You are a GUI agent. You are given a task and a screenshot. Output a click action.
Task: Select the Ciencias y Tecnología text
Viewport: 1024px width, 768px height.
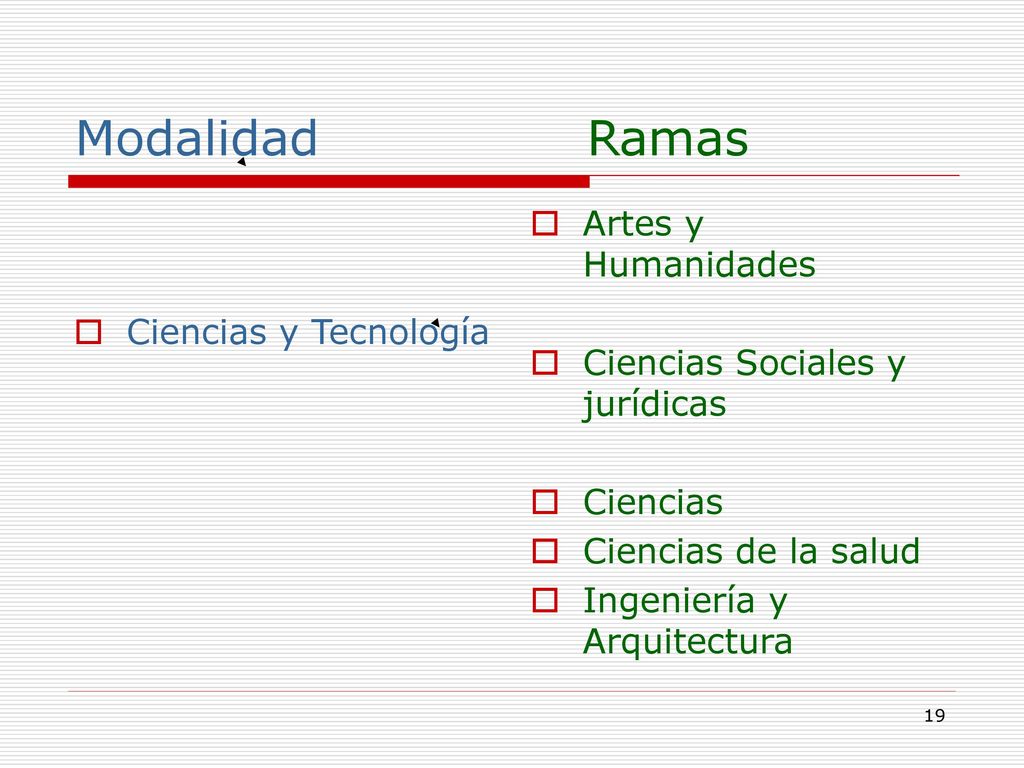(308, 332)
